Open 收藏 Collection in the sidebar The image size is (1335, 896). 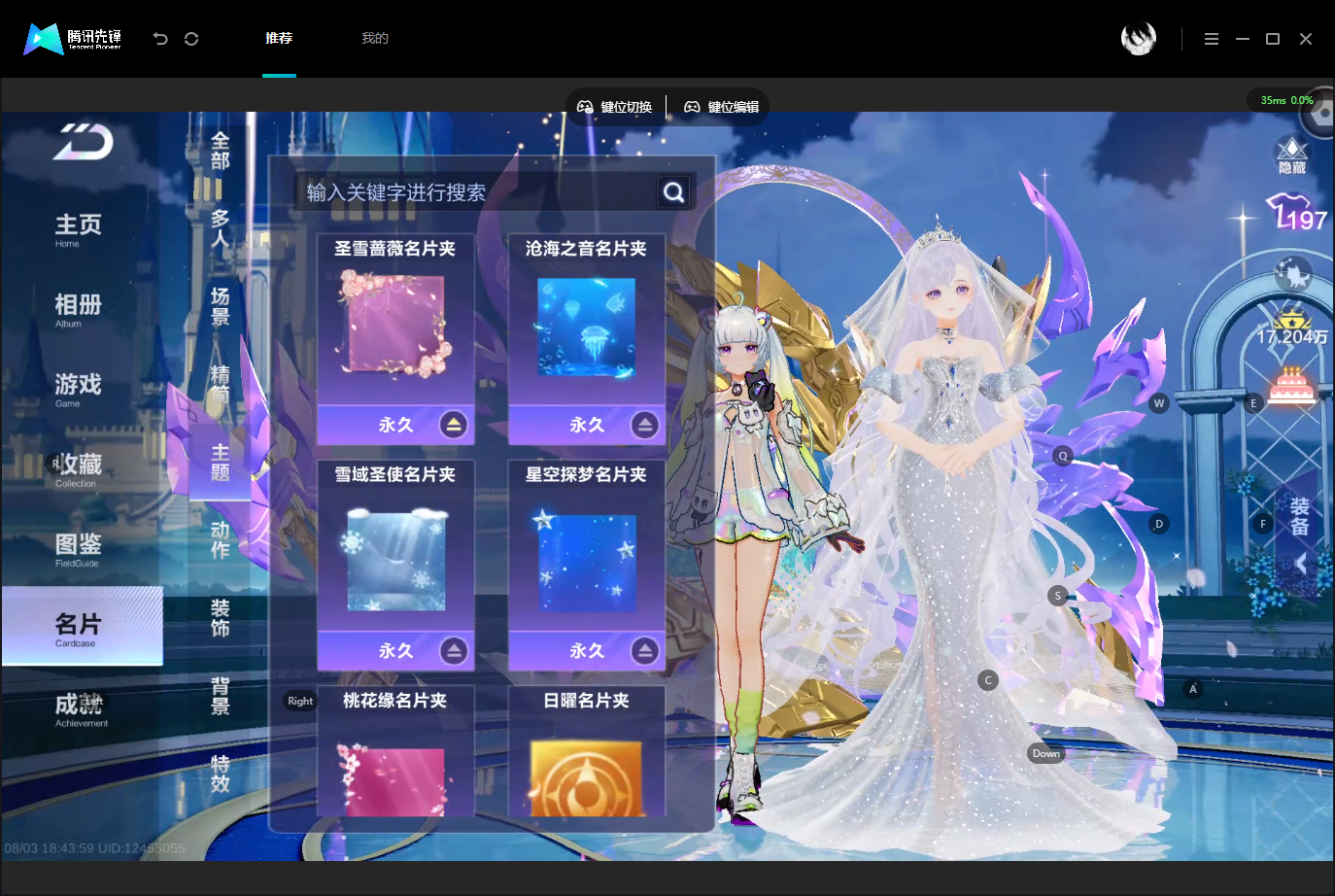[x=78, y=468]
